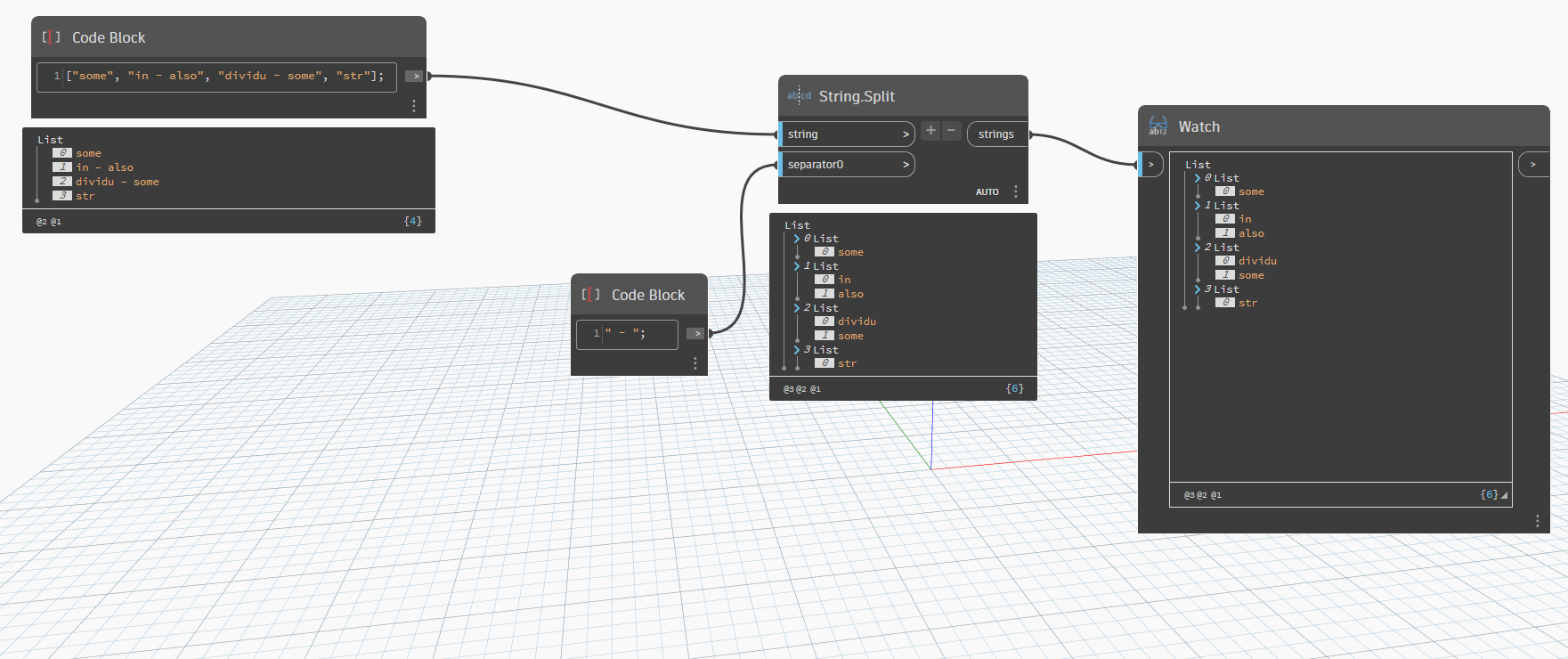Select the "strings" output port on String.Split
Viewport: 1568px width, 659px height.
coord(997,134)
